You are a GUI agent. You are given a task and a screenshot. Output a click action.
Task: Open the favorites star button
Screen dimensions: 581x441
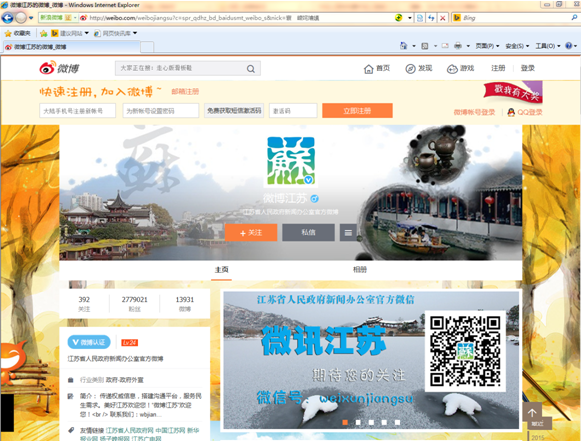pyautogui.click(x=18, y=33)
